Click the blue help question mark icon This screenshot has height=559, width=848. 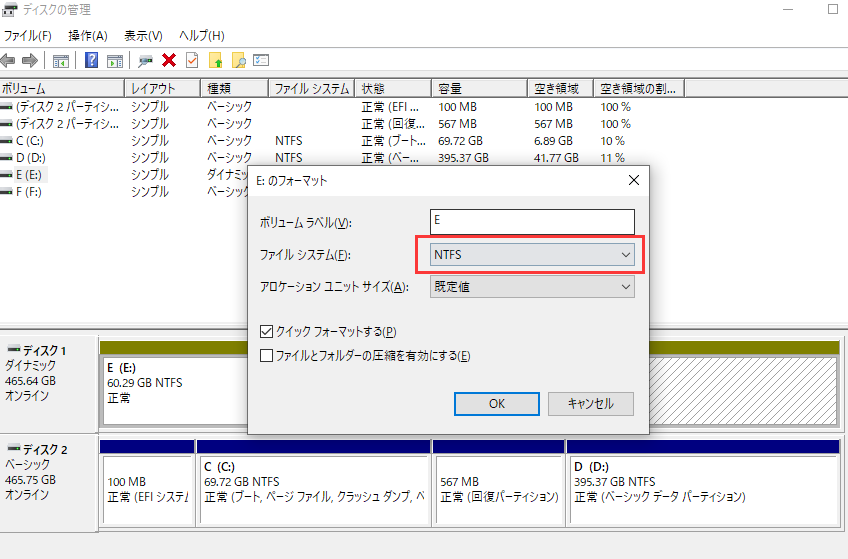click(91, 60)
